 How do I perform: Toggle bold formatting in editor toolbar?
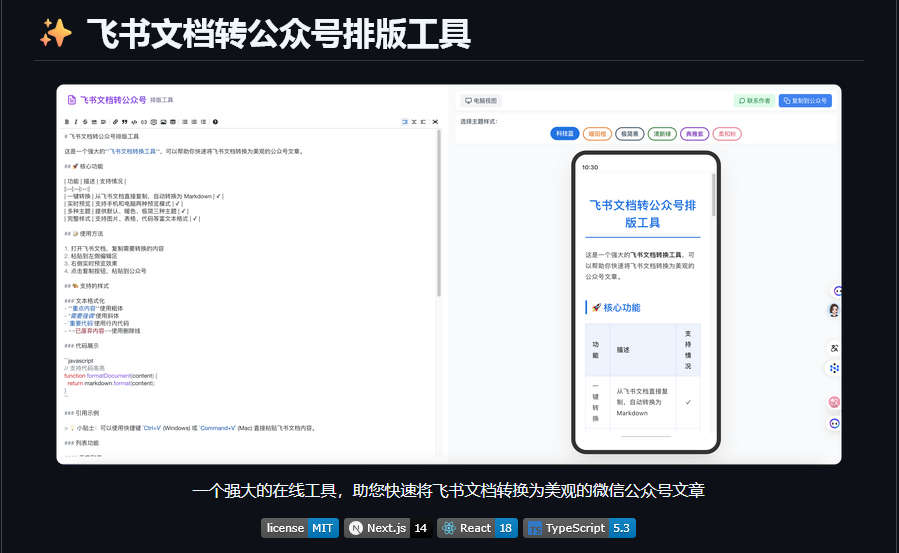(67, 122)
